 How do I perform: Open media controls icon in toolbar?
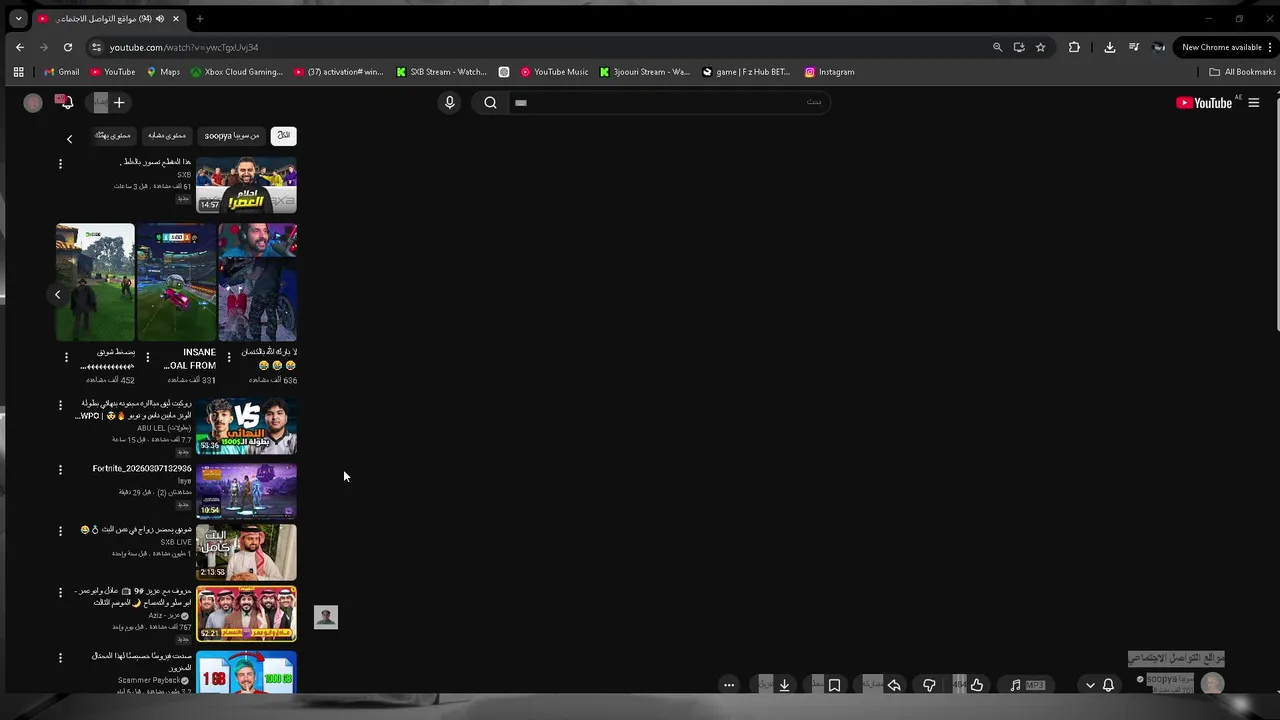coord(1134,47)
